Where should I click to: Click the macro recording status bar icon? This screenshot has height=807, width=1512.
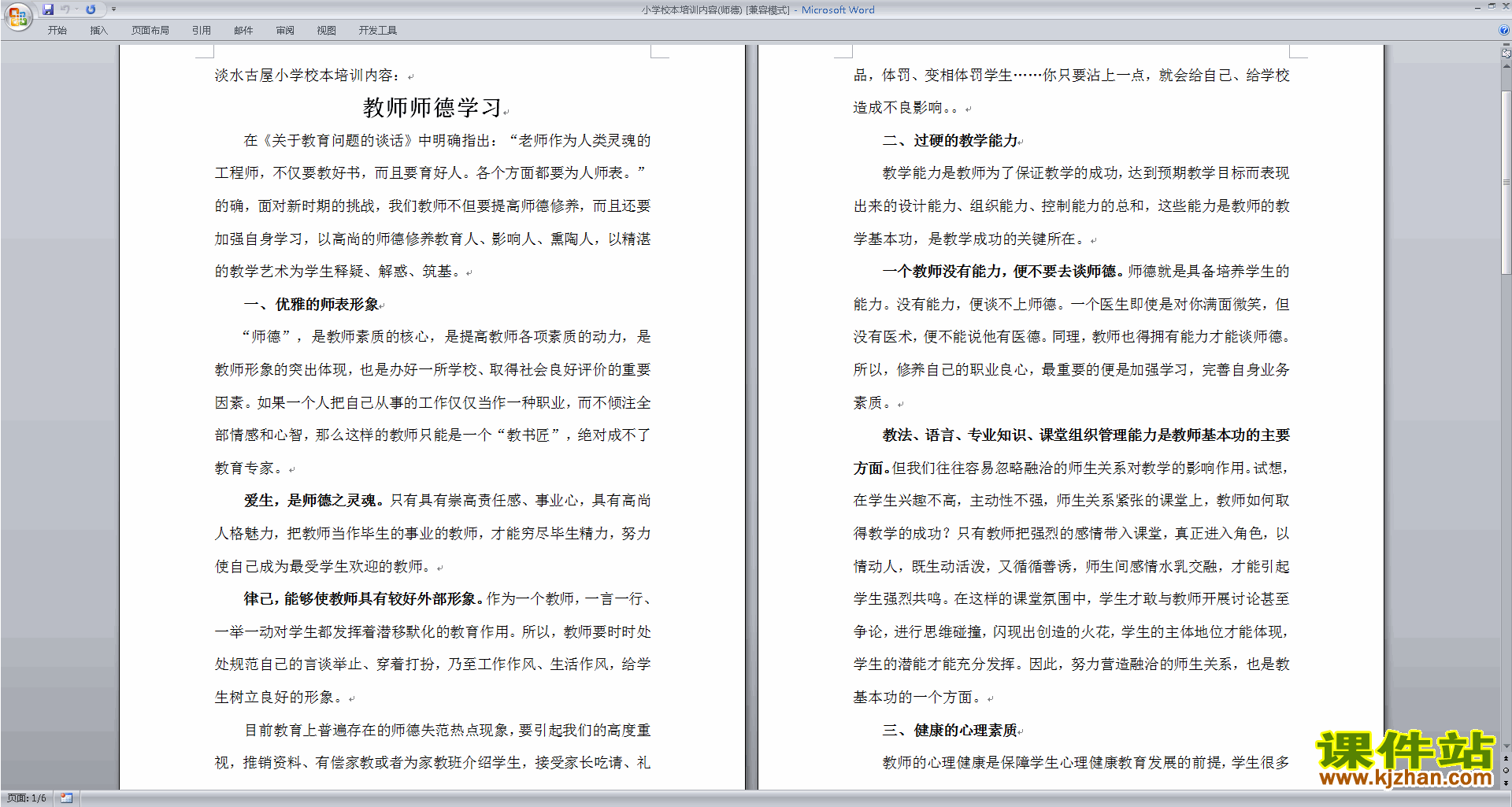point(66,798)
